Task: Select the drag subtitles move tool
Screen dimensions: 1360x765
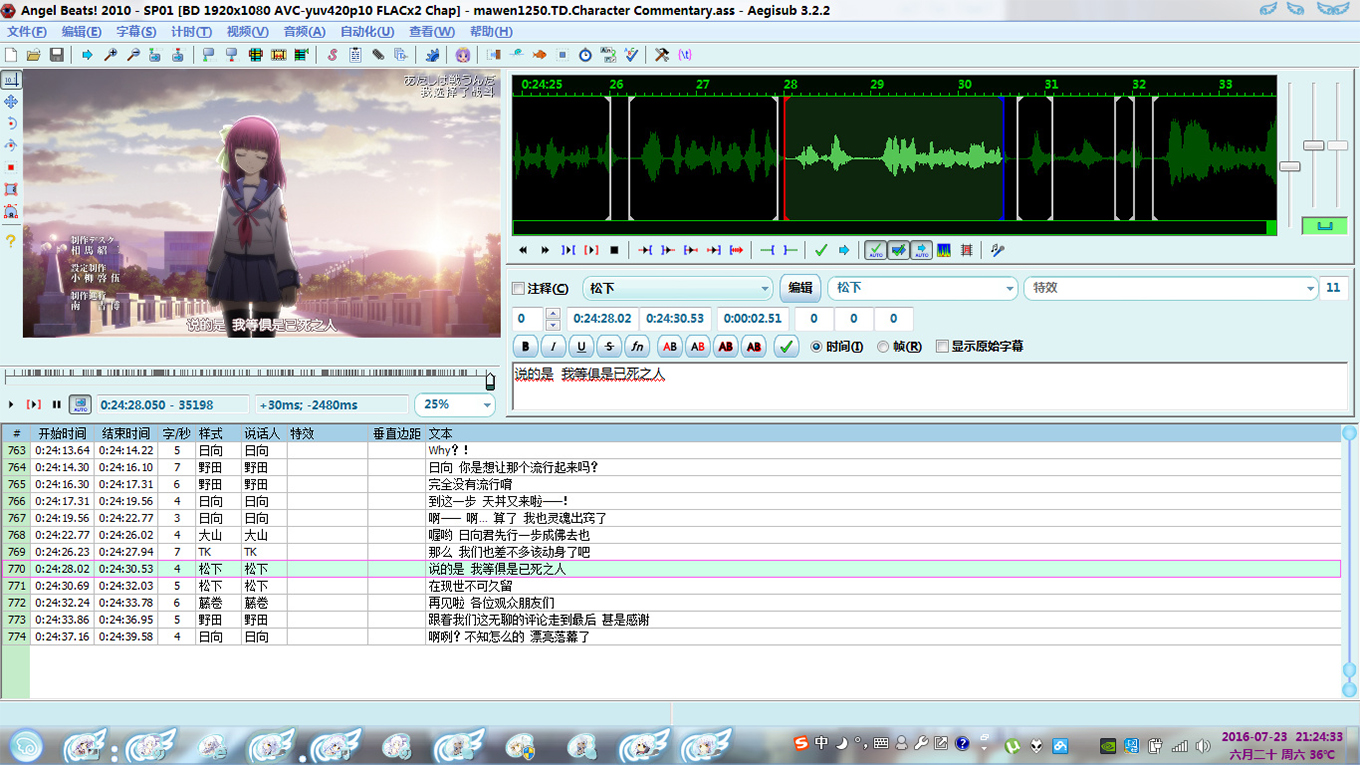Action: click(11, 101)
